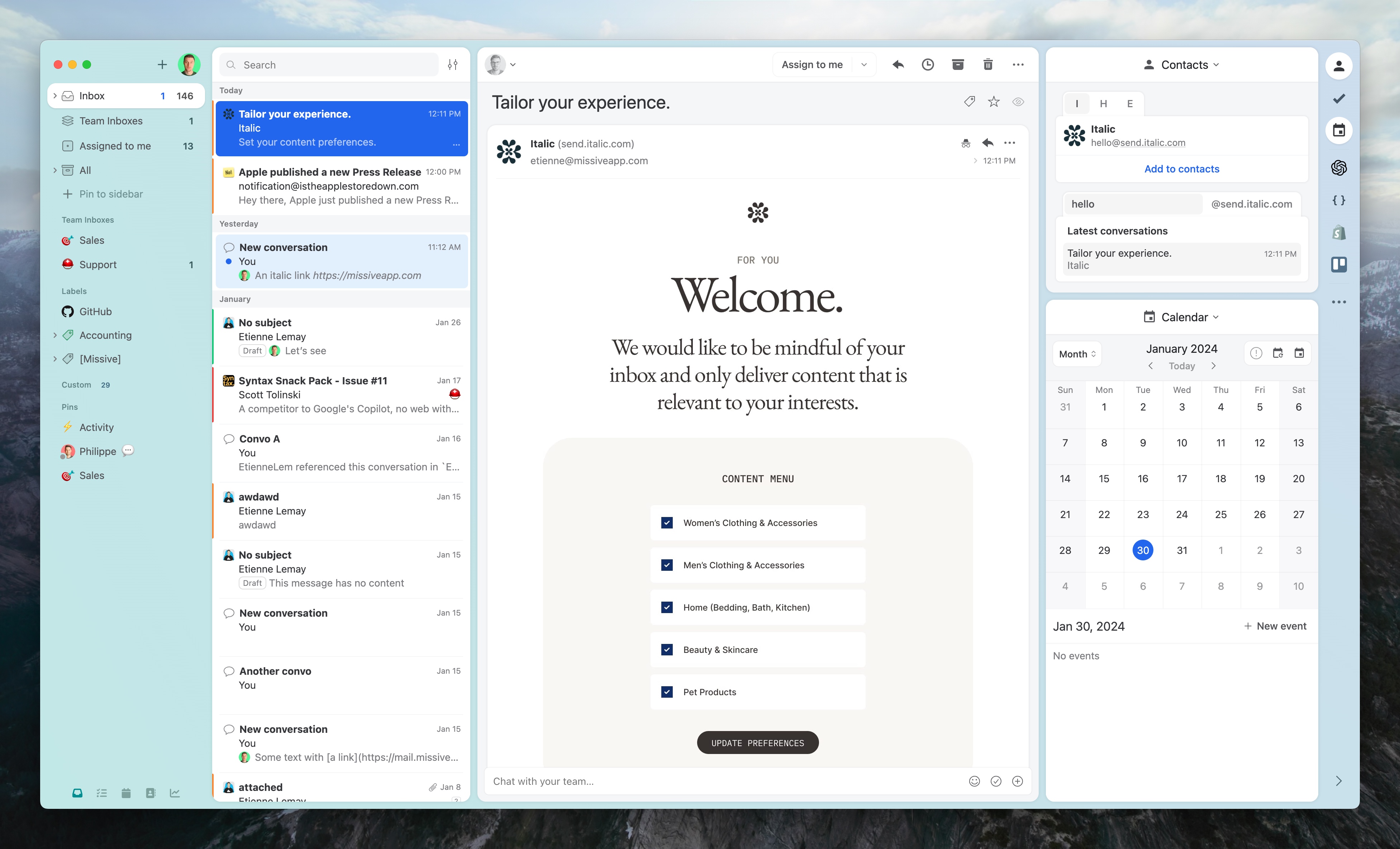Open Assigned to me mailbox
Viewport: 1400px width, 849px height.
coord(126,146)
